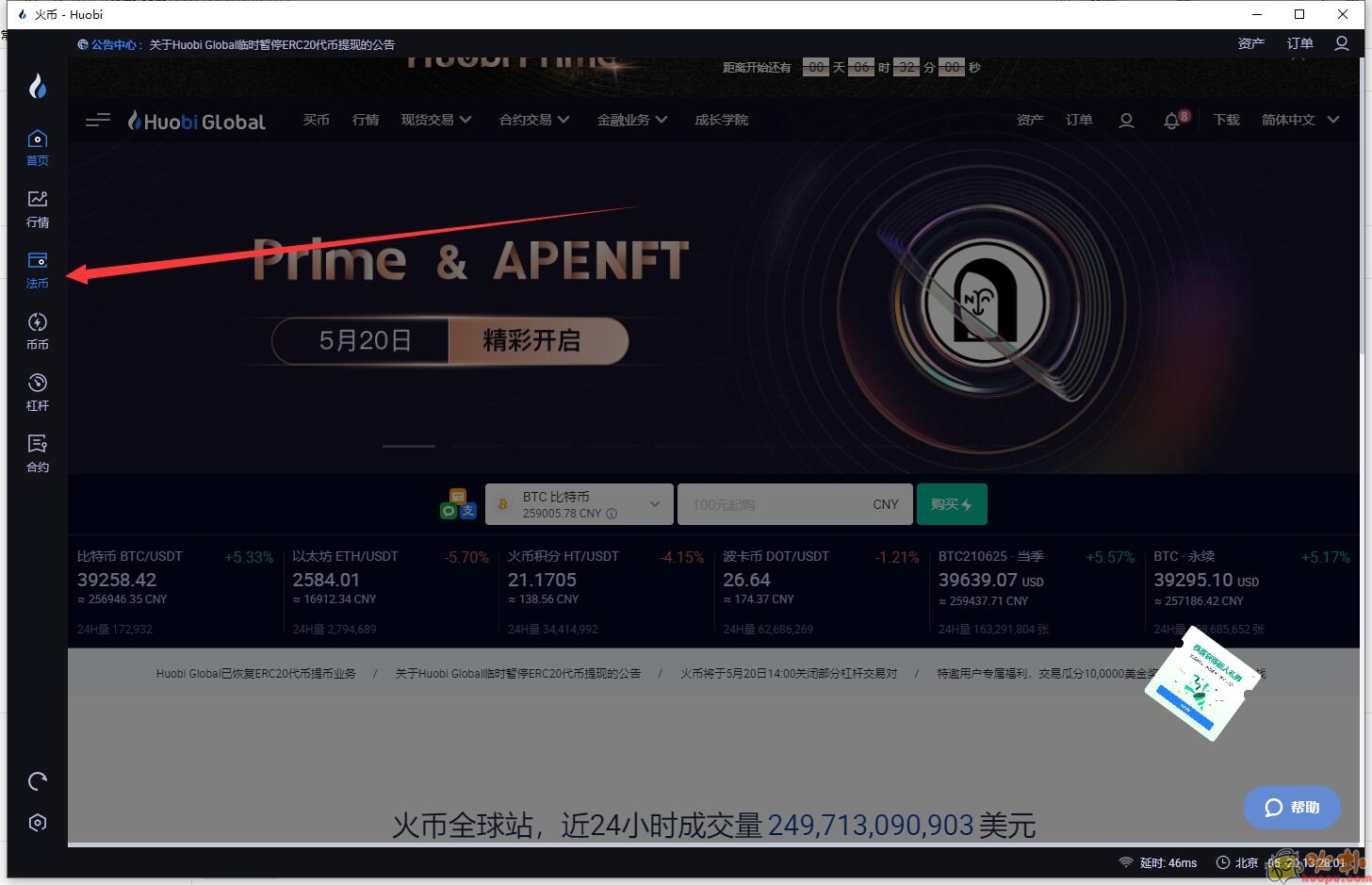Click the payment methods icon near BTC selector

[x=458, y=503]
